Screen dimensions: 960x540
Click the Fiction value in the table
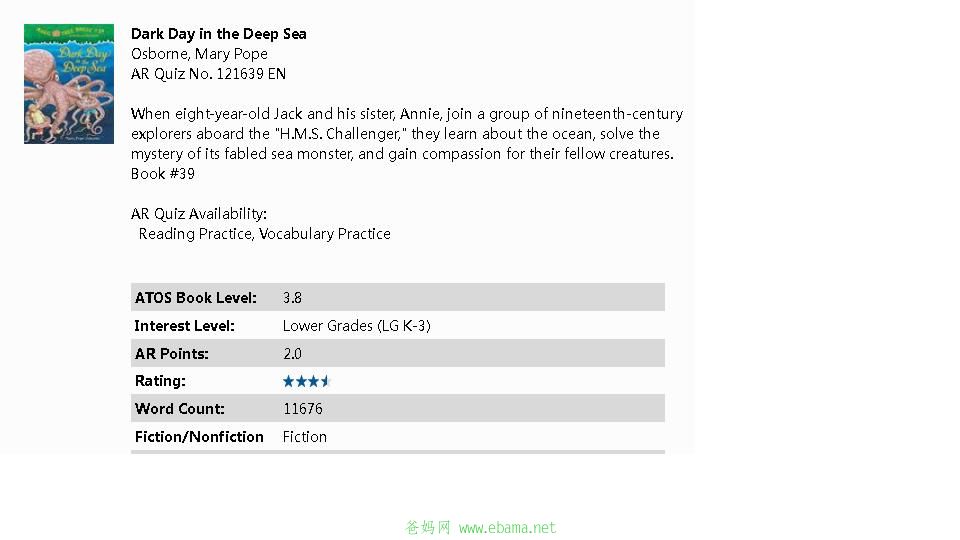(304, 437)
